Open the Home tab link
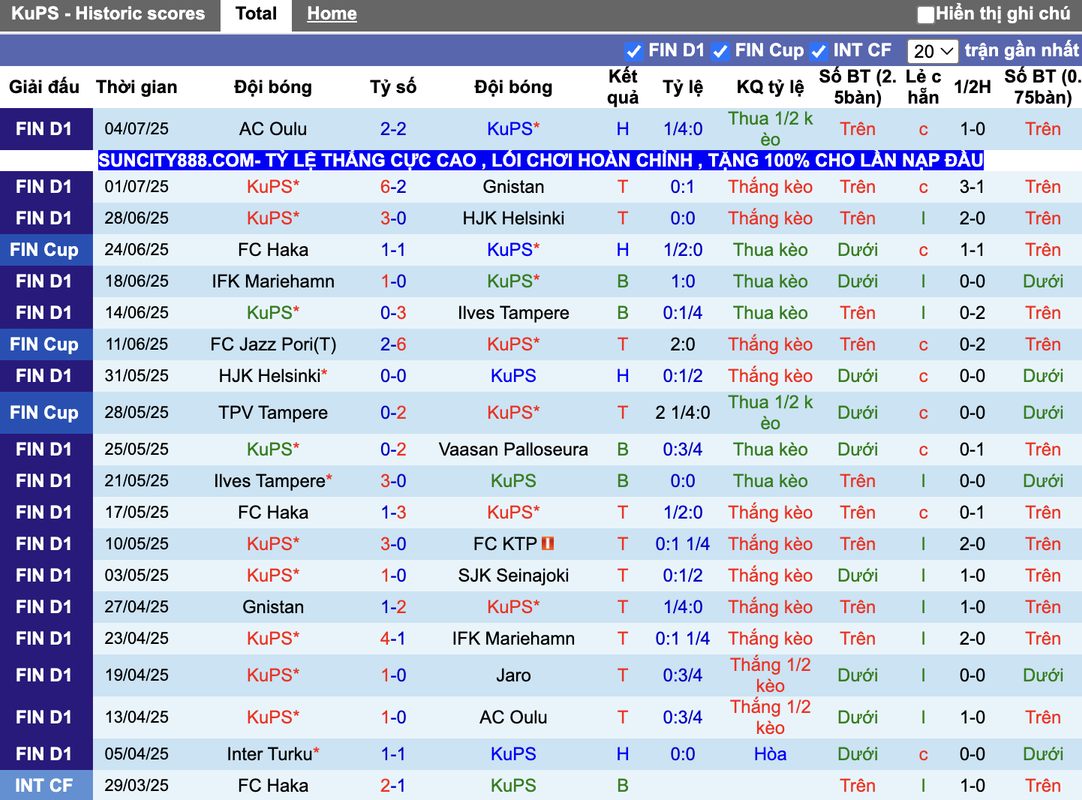Viewport: 1082px width, 800px height. click(332, 14)
